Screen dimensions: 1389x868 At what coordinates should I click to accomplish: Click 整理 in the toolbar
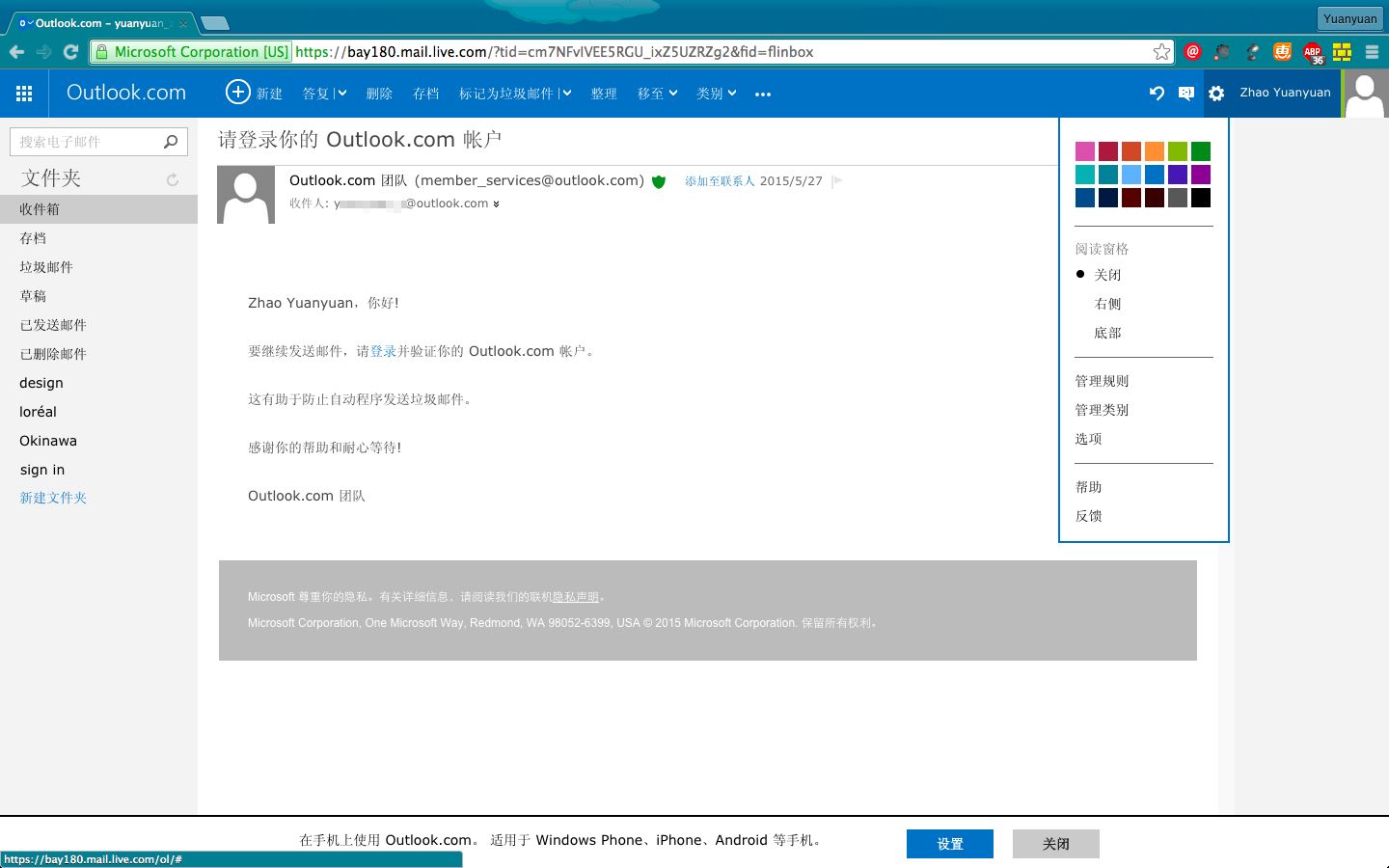604,94
